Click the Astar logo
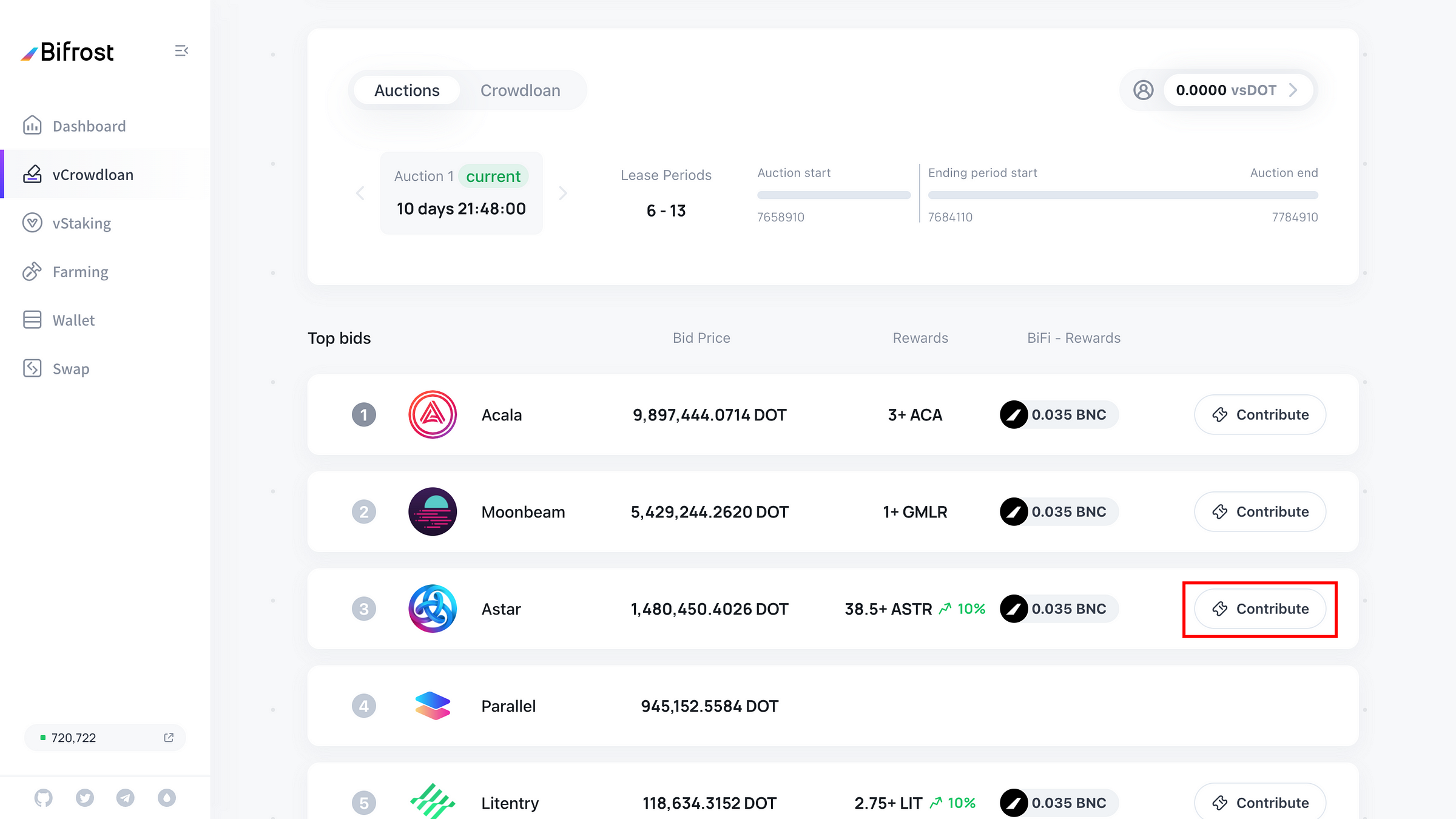 (x=433, y=608)
